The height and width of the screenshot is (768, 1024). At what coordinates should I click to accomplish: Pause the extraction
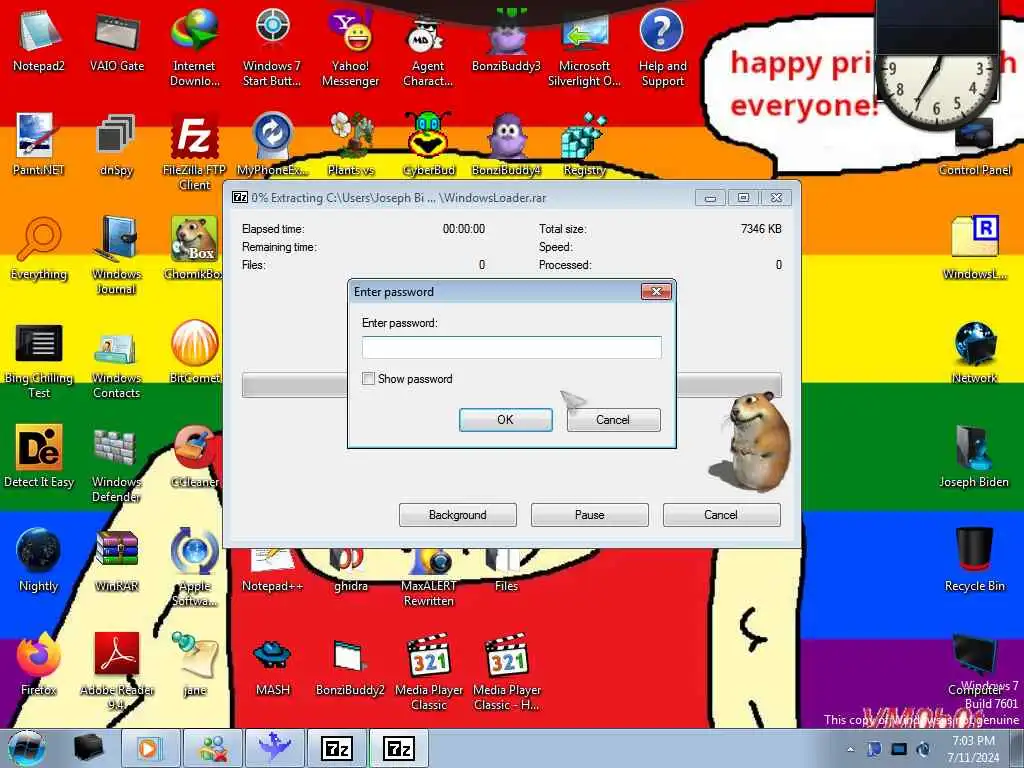coord(589,515)
